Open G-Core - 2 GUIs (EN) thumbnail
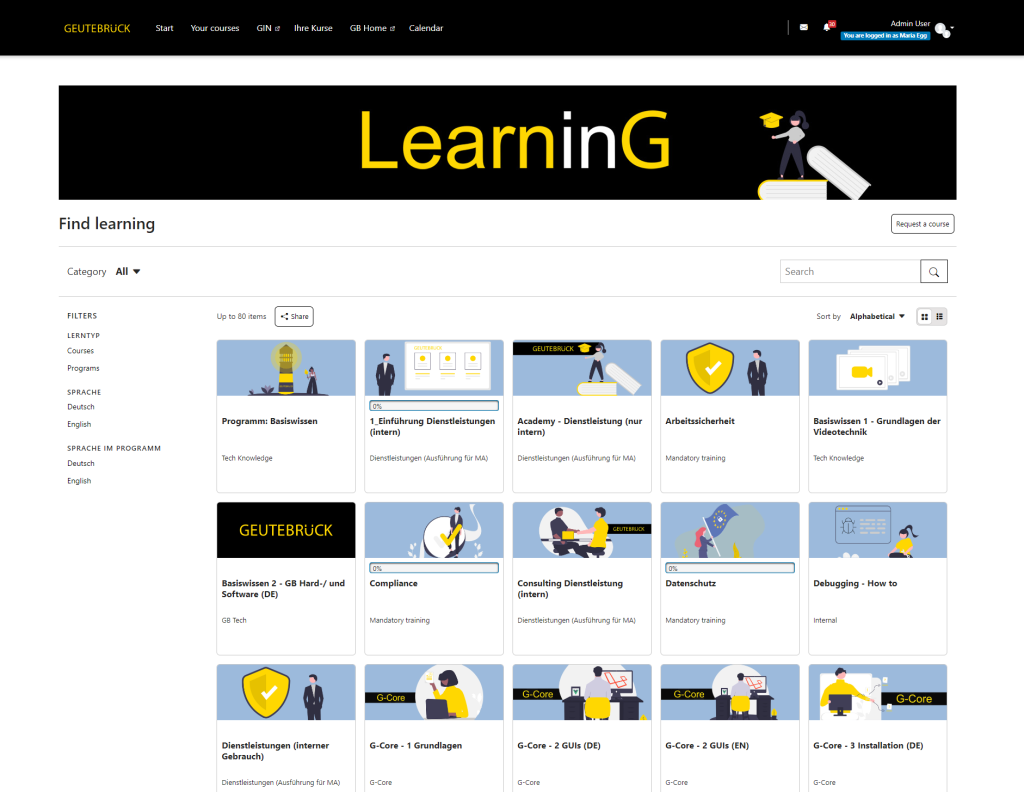 click(730, 692)
